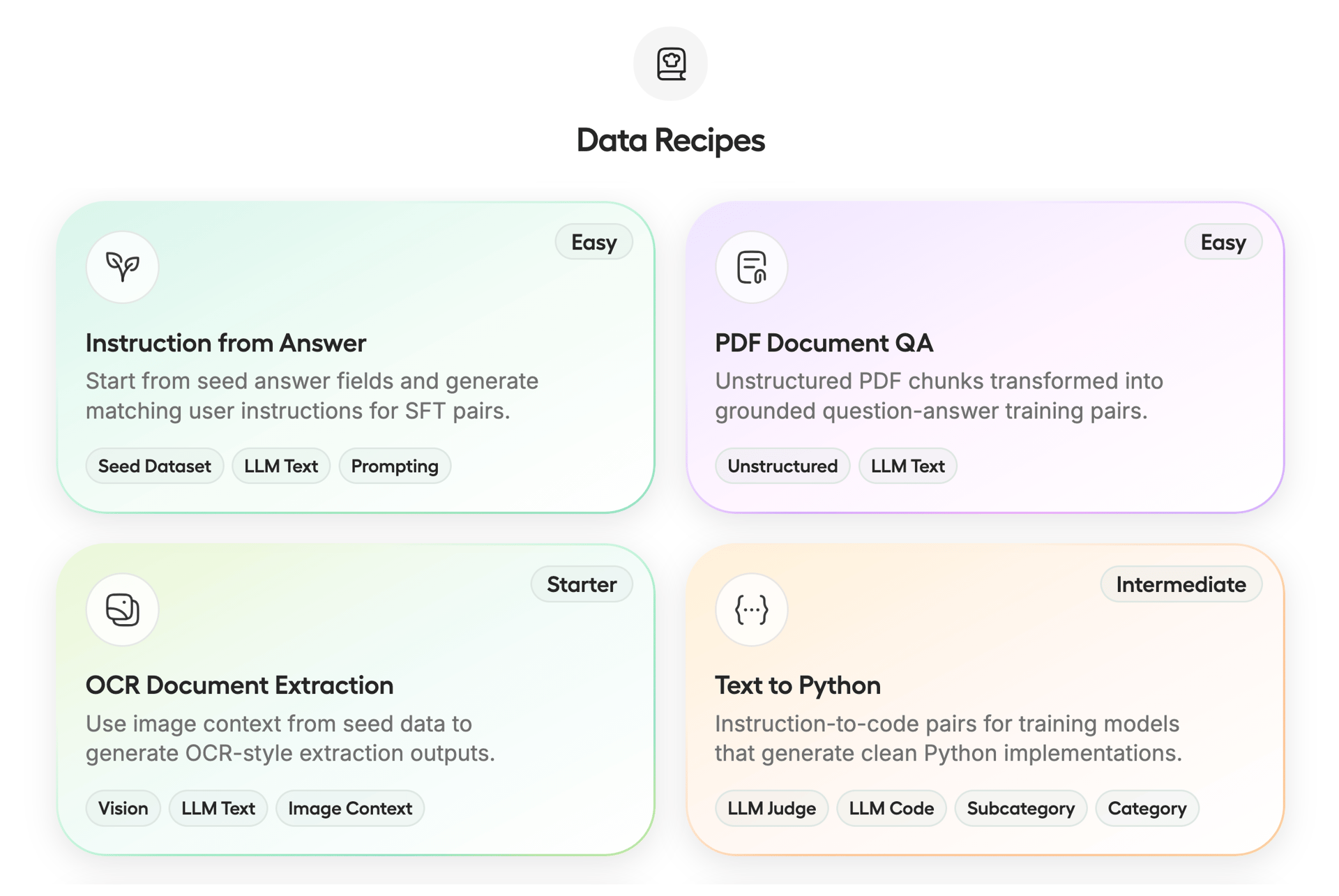
Task: Toggle the Vision tag on OCR card
Action: (123, 808)
